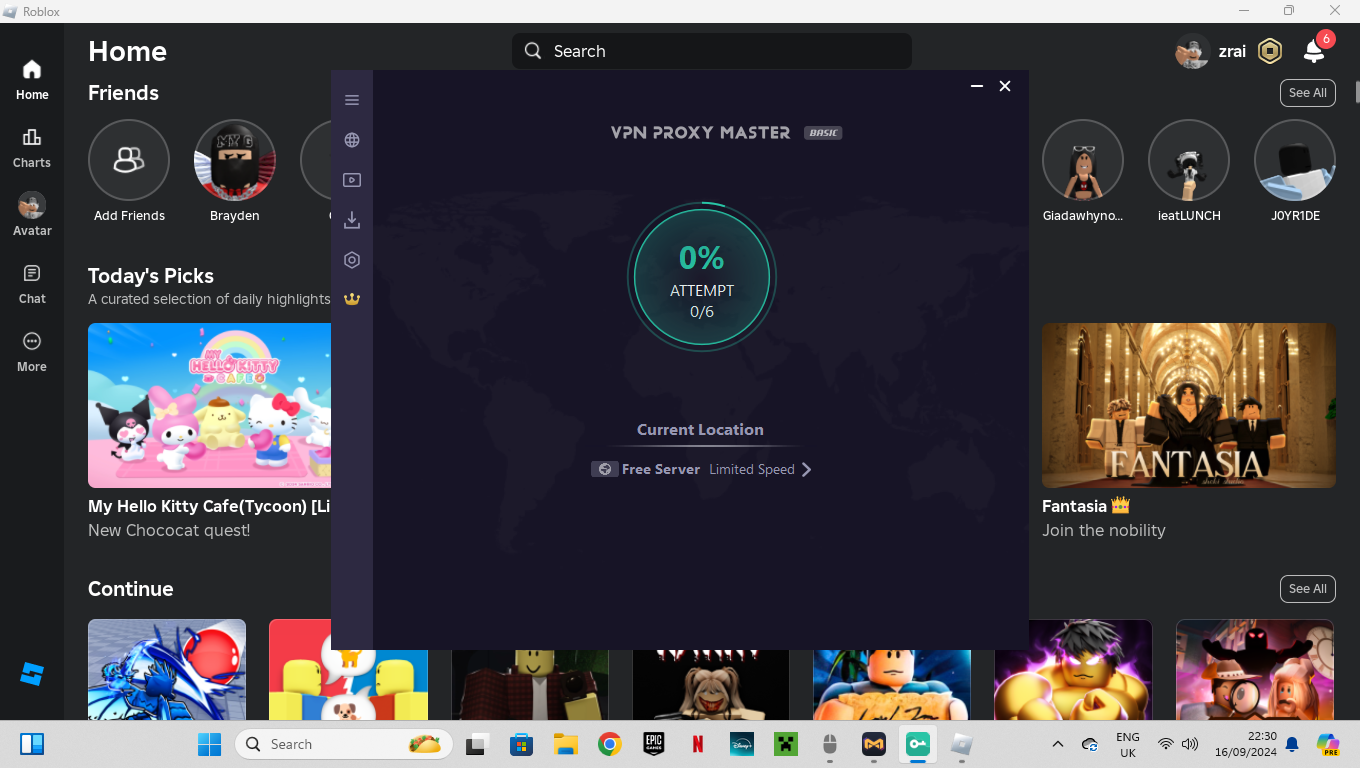Viewport: 1360px width, 768px height.
Task: Open the muscular purple-haired character game tile
Action: [x=1073, y=669]
